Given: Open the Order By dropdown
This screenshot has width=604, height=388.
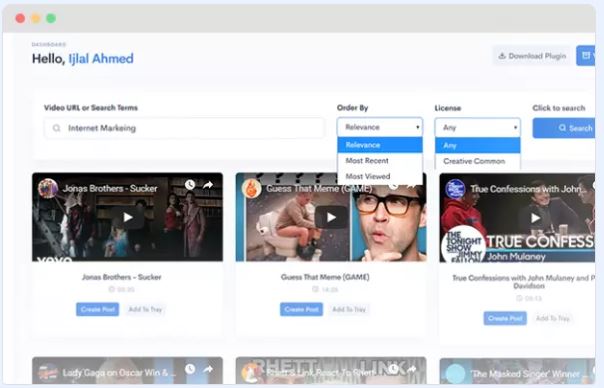Looking at the screenshot, I should coord(380,127).
